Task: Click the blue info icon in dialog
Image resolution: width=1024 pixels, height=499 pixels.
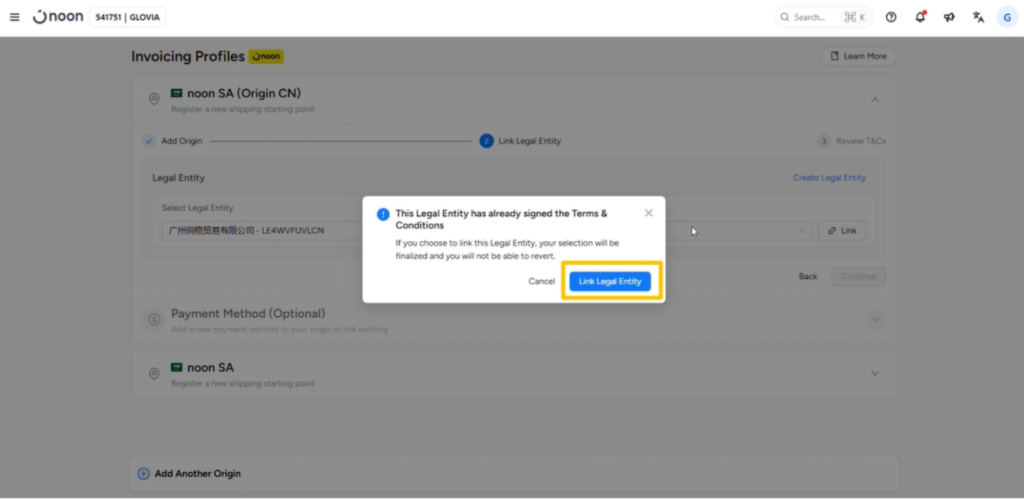Action: tap(383, 214)
